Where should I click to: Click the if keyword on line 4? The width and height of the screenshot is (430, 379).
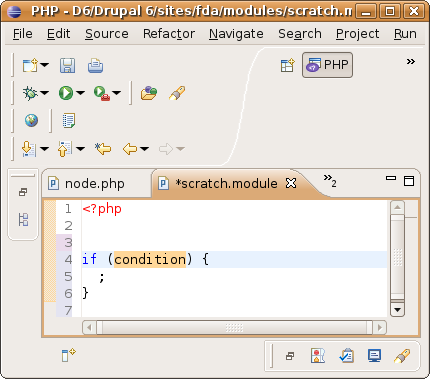point(90,259)
